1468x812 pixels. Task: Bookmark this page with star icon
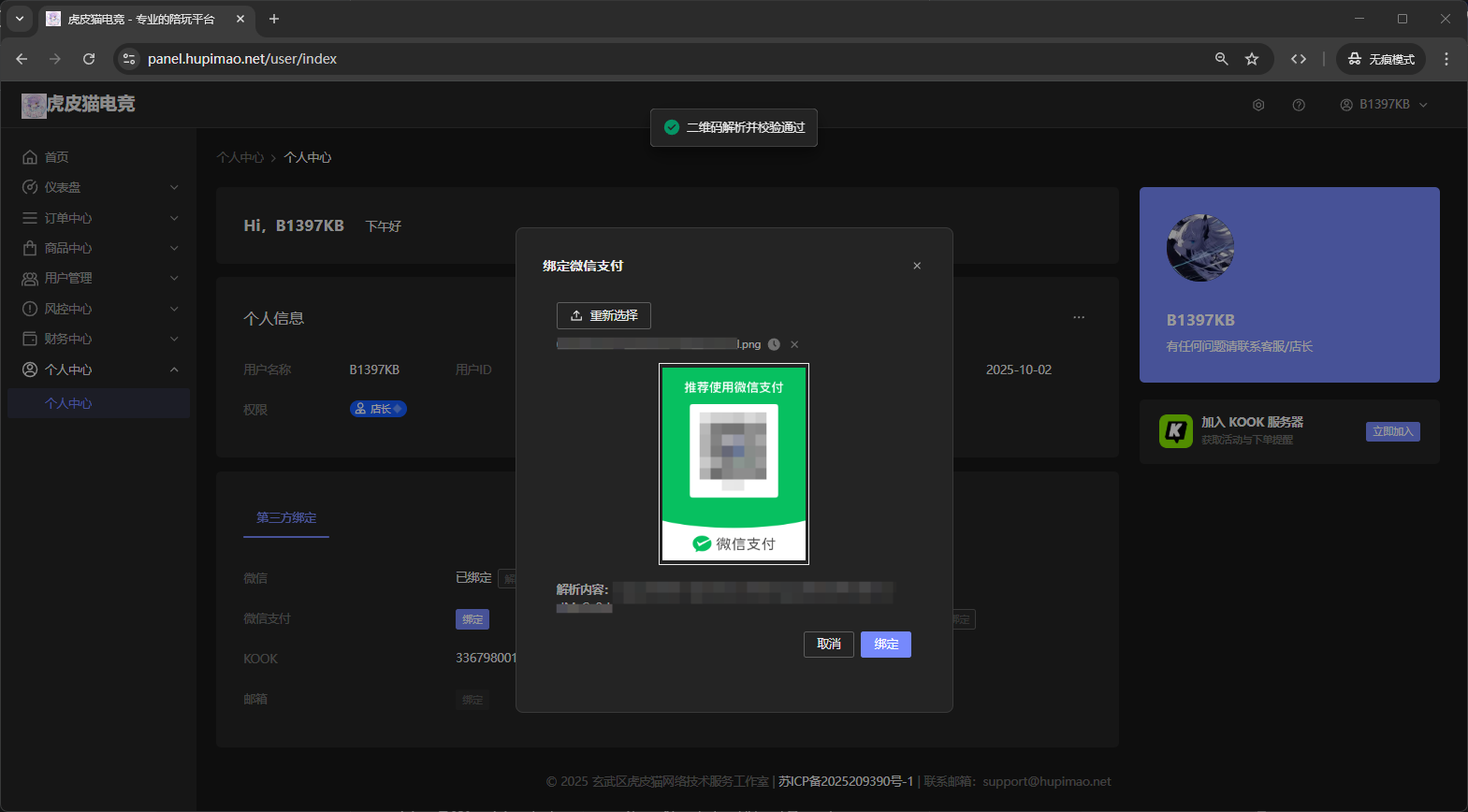coord(1252,59)
